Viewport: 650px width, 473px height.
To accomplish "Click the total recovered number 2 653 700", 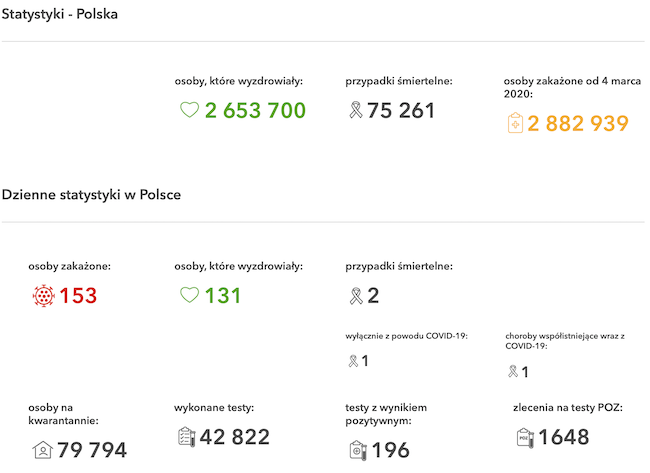I will (x=255, y=110).
